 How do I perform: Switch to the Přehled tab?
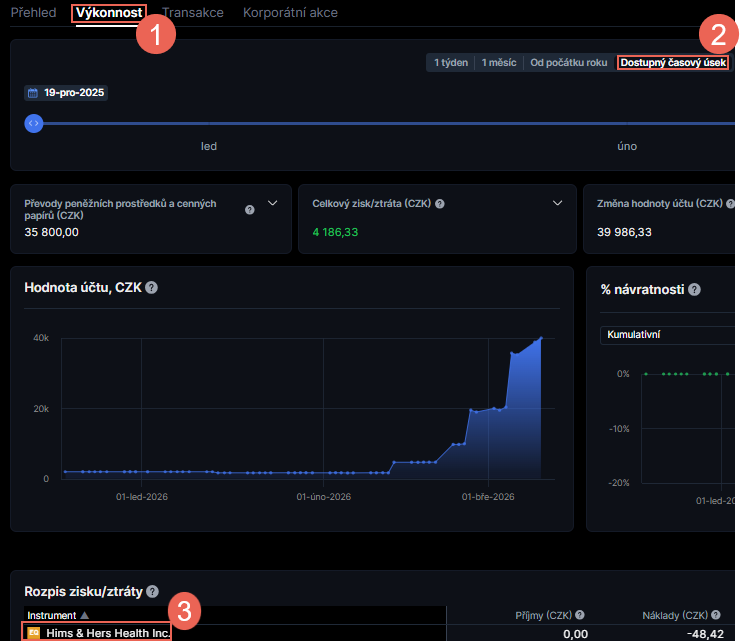[x=33, y=13]
